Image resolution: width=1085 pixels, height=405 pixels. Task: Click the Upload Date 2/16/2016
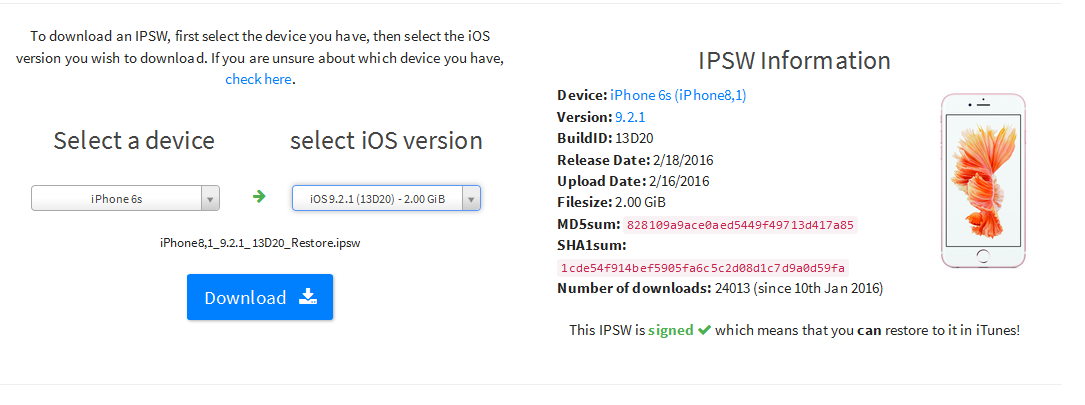[x=679, y=181]
